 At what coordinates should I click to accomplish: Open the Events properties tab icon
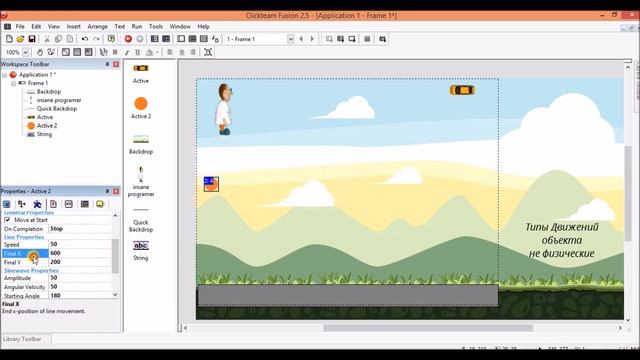84,204
